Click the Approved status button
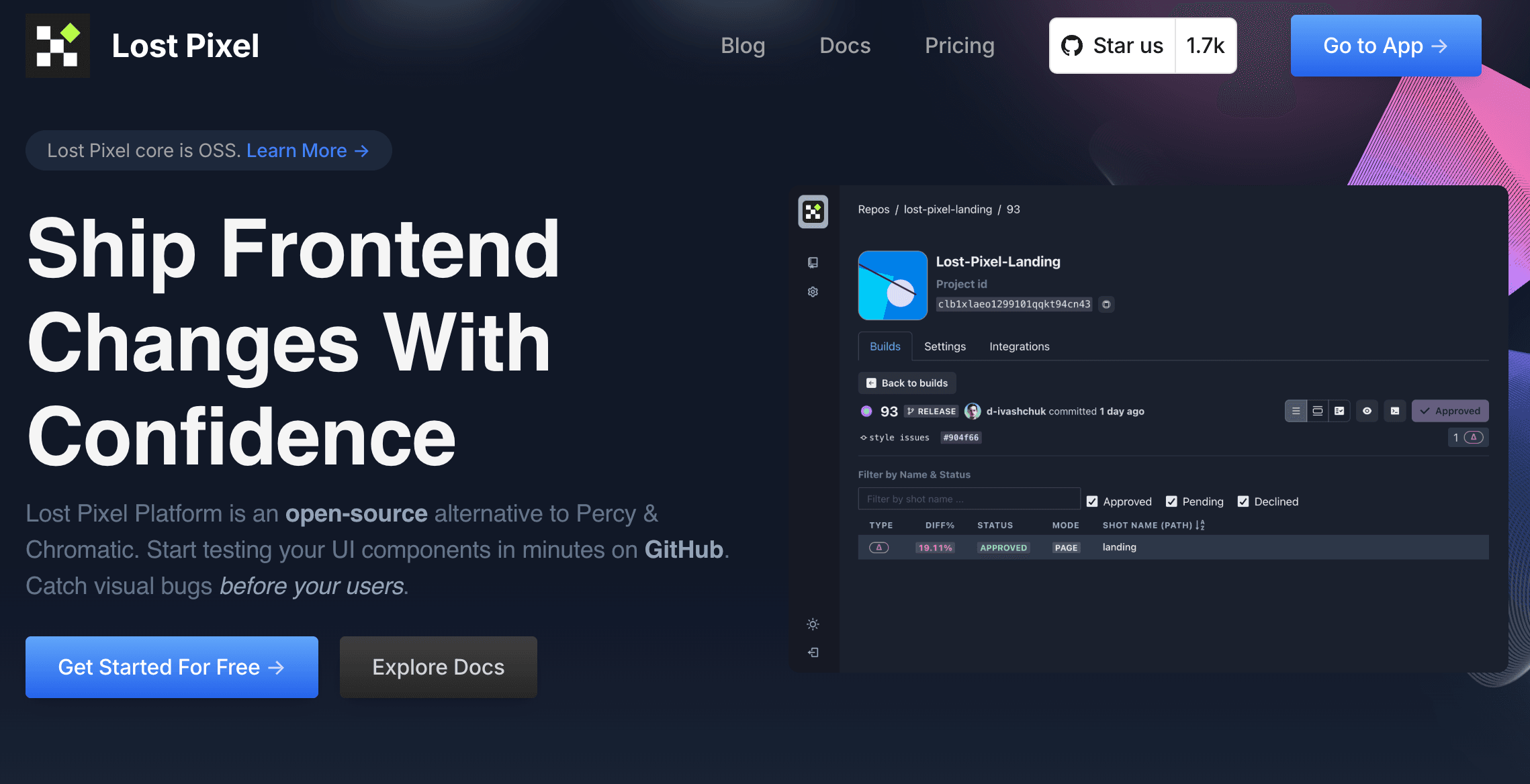1530x784 pixels. (x=1450, y=411)
